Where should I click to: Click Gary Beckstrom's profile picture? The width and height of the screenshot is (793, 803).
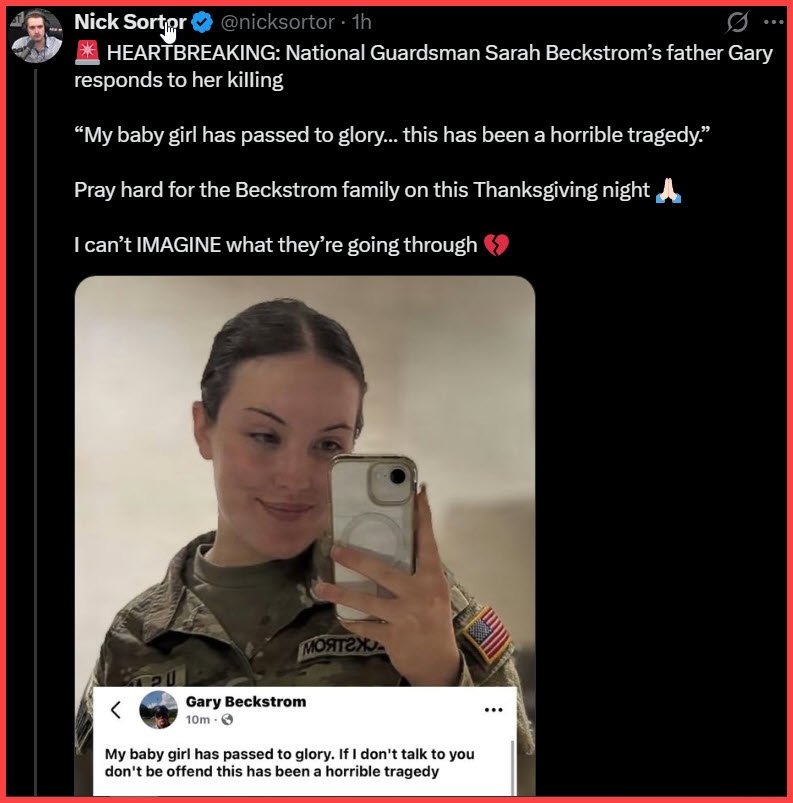point(158,710)
